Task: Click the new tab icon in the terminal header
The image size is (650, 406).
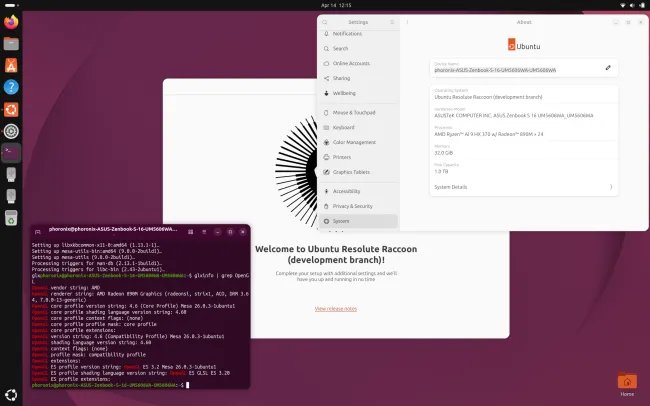Action: [38, 232]
